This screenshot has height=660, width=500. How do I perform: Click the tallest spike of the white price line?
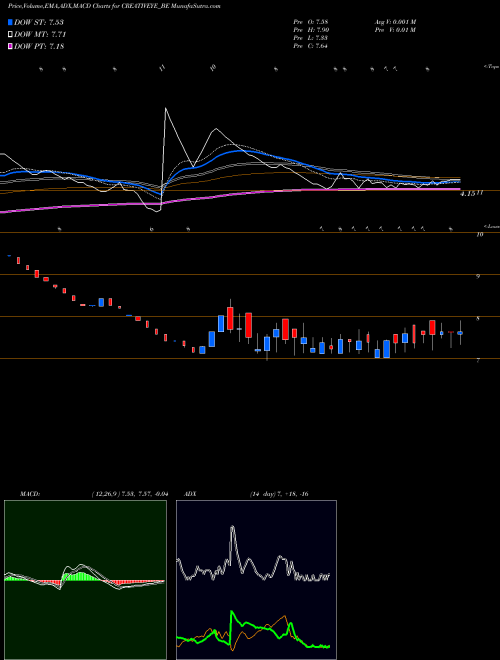coord(165,109)
